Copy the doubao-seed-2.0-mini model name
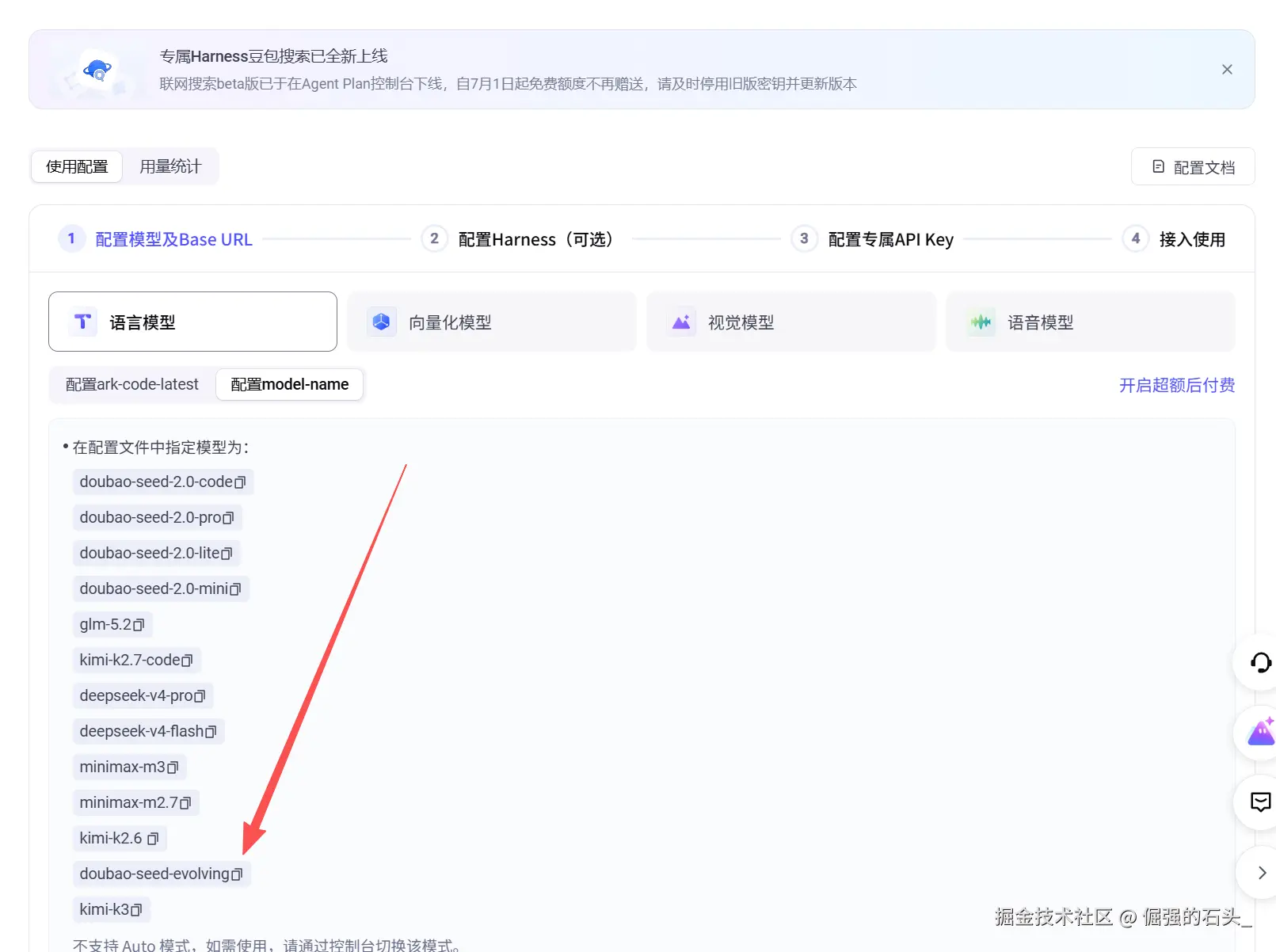Image resolution: width=1276 pixels, height=952 pixels. click(235, 589)
